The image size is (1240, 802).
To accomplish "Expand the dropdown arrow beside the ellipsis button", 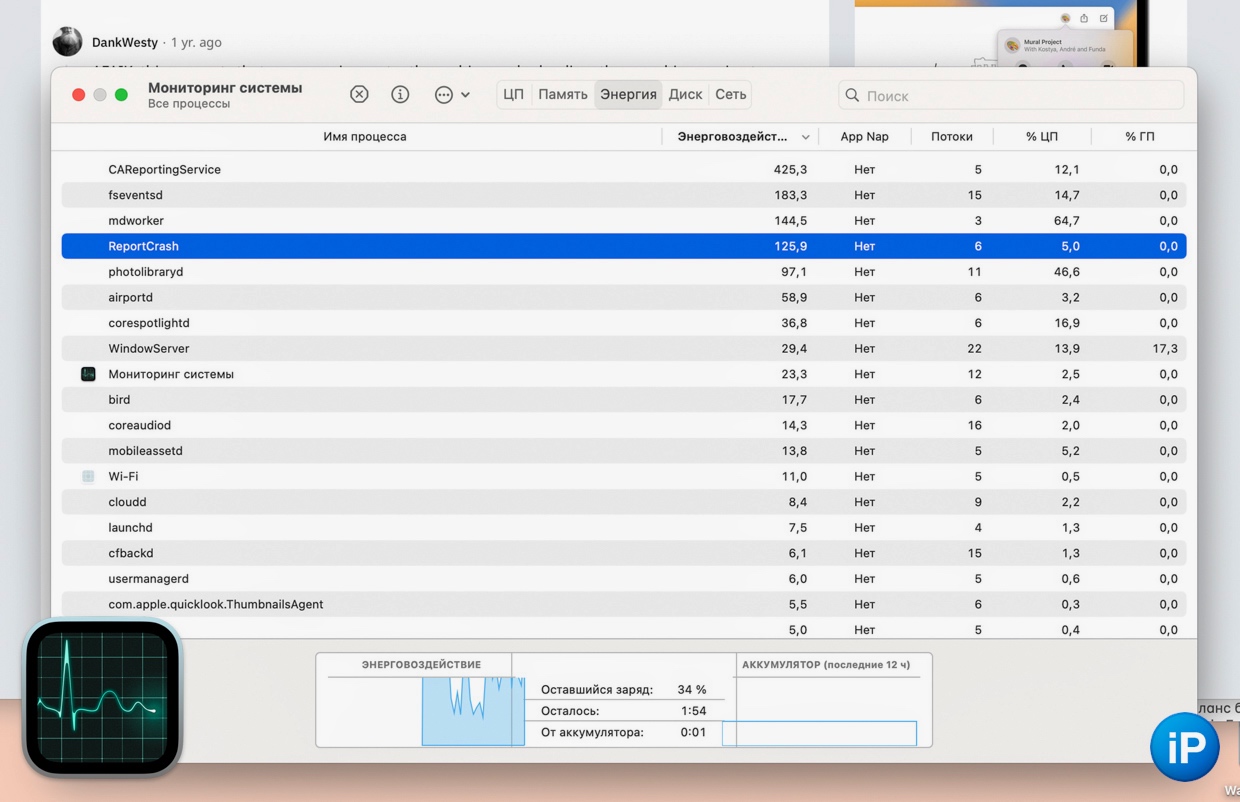I will (x=466, y=95).
